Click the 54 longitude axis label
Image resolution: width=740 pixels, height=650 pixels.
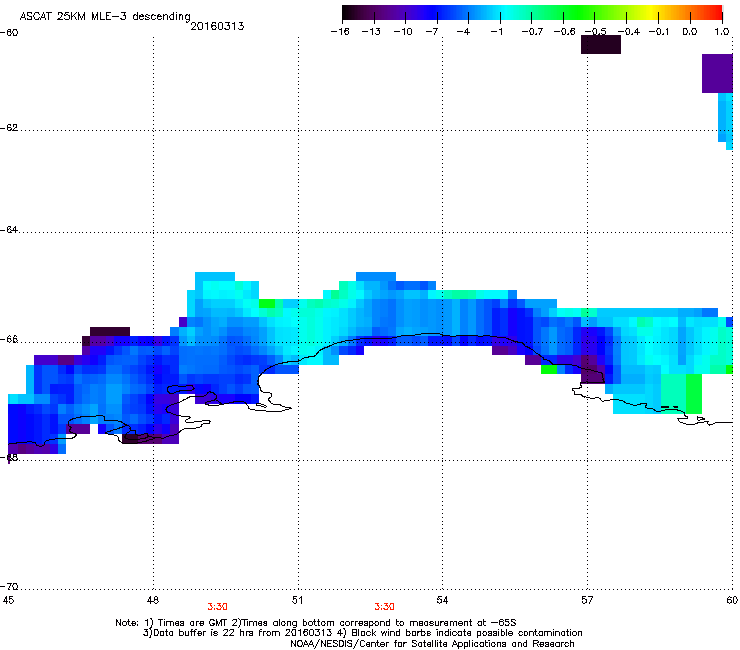point(442,600)
